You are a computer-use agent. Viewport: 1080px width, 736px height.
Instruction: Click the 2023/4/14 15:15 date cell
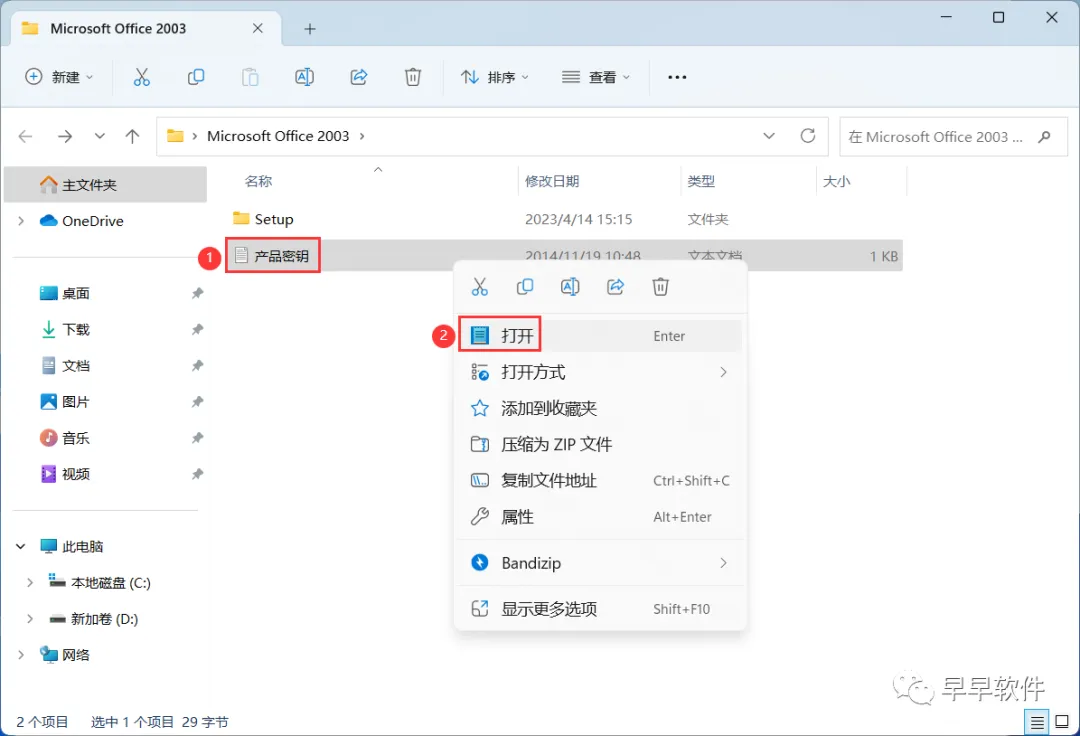pyautogui.click(x=579, y=220)
